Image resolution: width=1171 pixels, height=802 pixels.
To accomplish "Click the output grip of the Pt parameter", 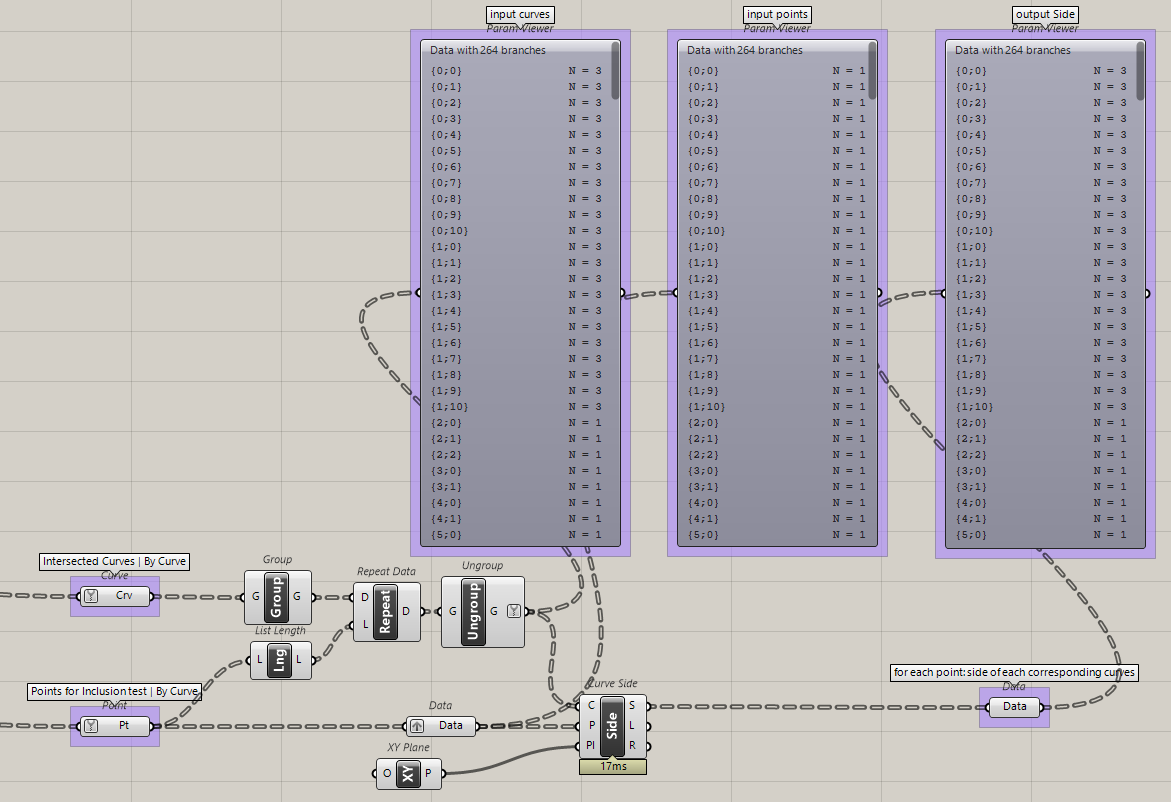I will pyautogui.click(x=152, y=726).
